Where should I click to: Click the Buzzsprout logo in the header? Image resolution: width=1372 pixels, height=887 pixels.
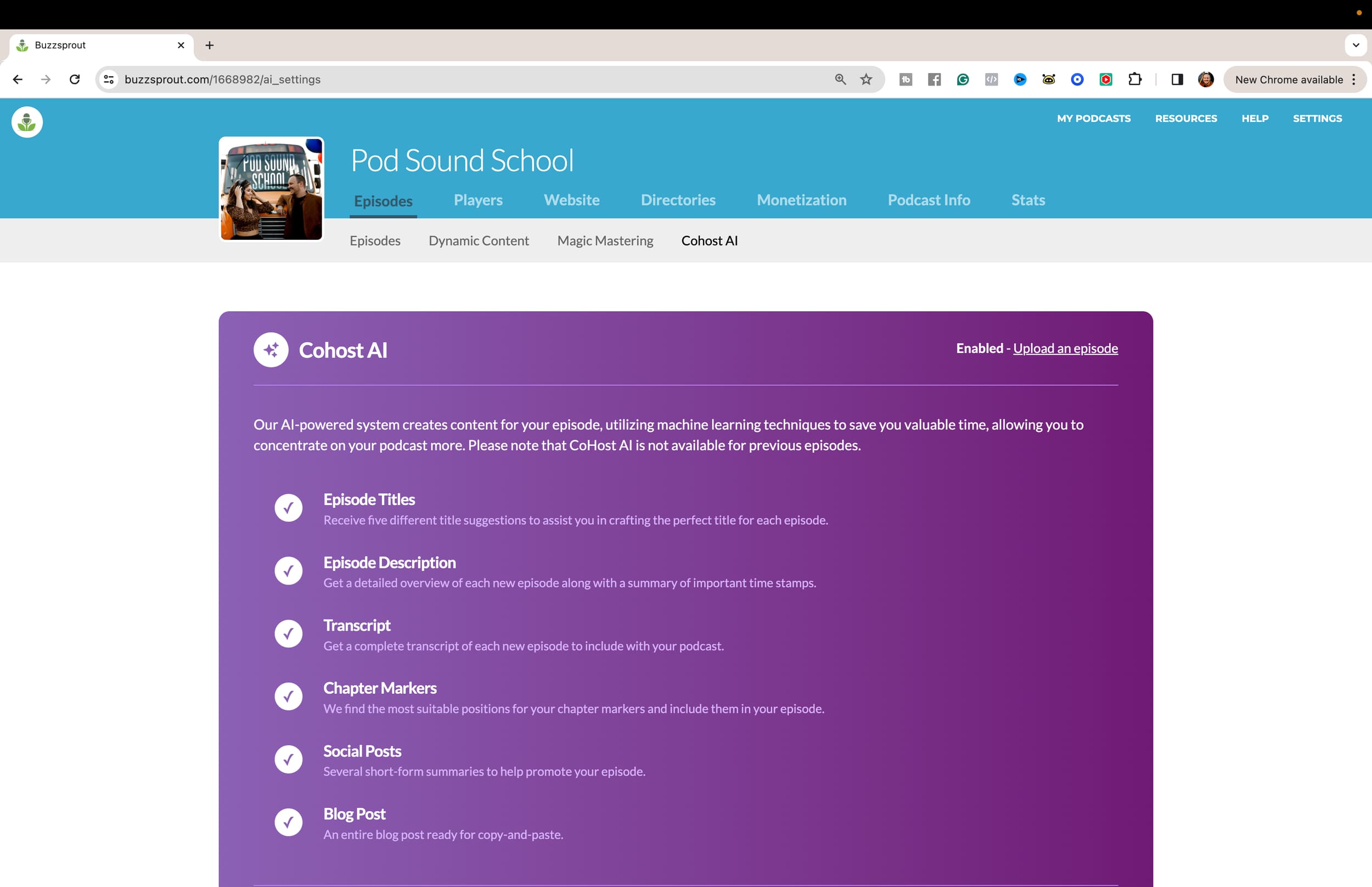27,121
